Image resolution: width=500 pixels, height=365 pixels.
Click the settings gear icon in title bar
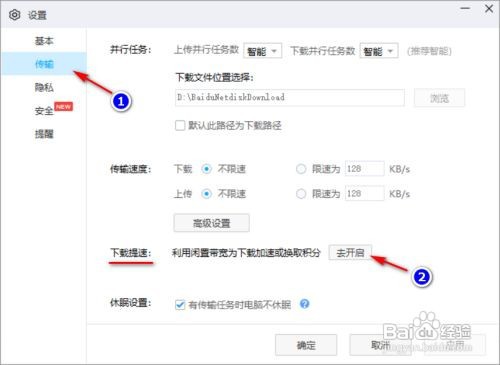15,15
